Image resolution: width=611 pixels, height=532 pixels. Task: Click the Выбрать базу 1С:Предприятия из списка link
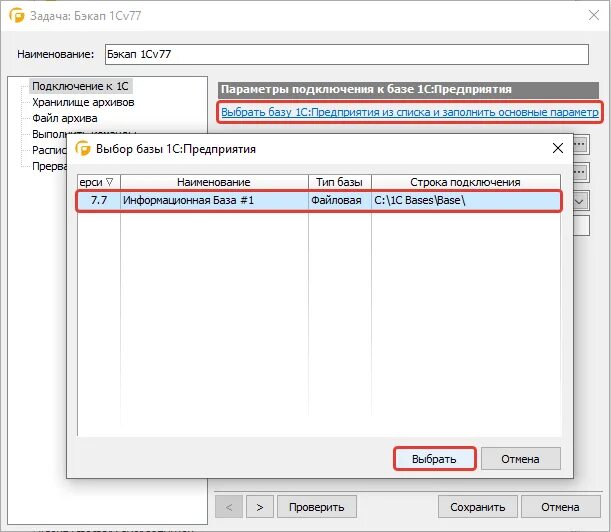tap(410, 112)
